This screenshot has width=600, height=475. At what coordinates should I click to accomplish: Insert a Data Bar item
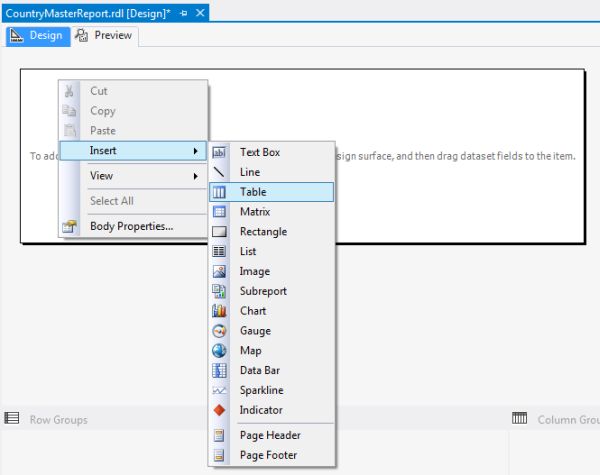(x=272, y=371)
